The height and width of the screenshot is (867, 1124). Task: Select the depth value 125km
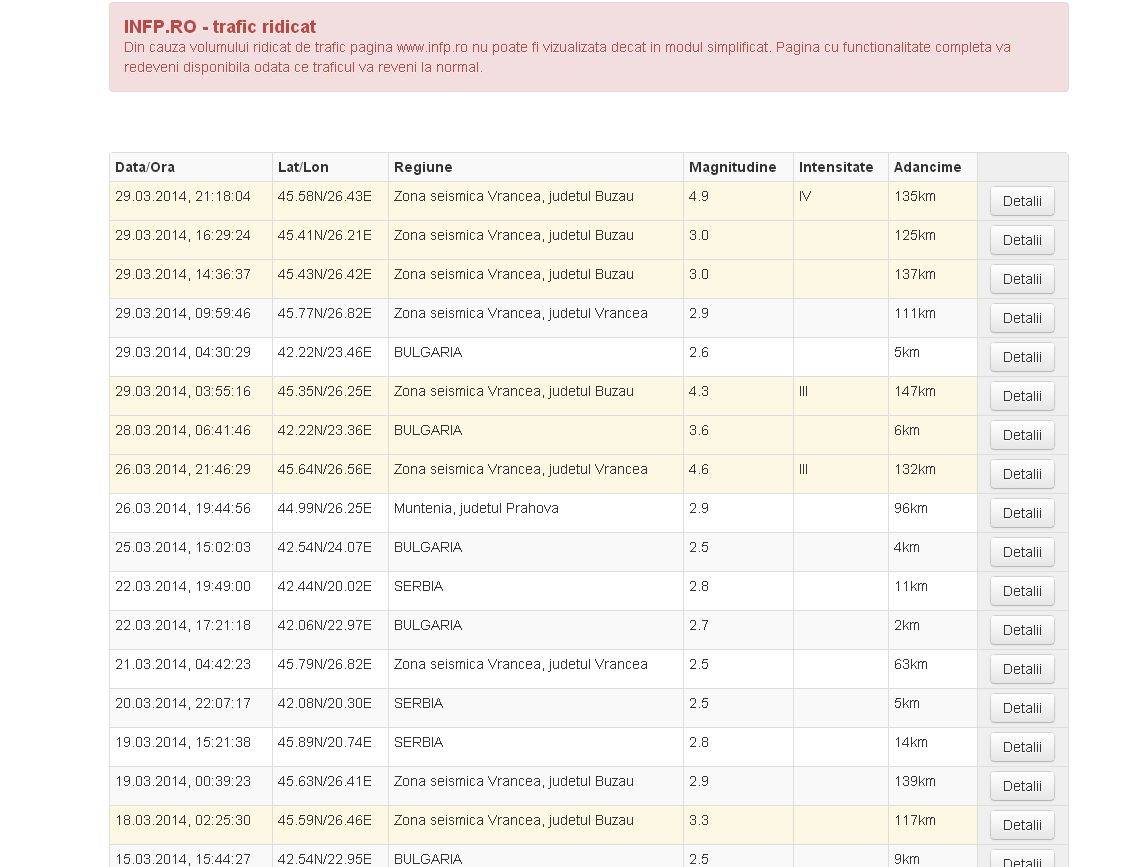coord(915,235)
